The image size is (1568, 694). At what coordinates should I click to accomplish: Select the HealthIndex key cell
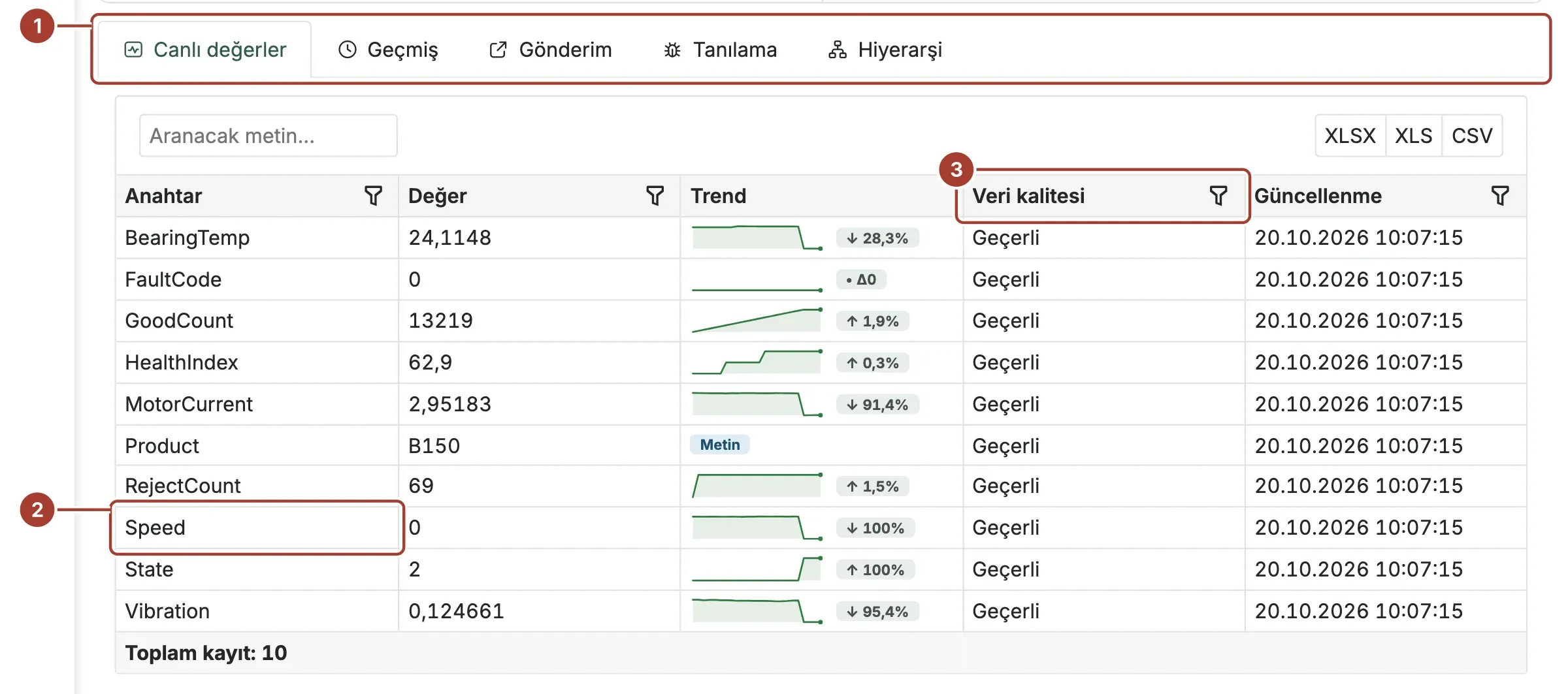click(x=257, y=362)
